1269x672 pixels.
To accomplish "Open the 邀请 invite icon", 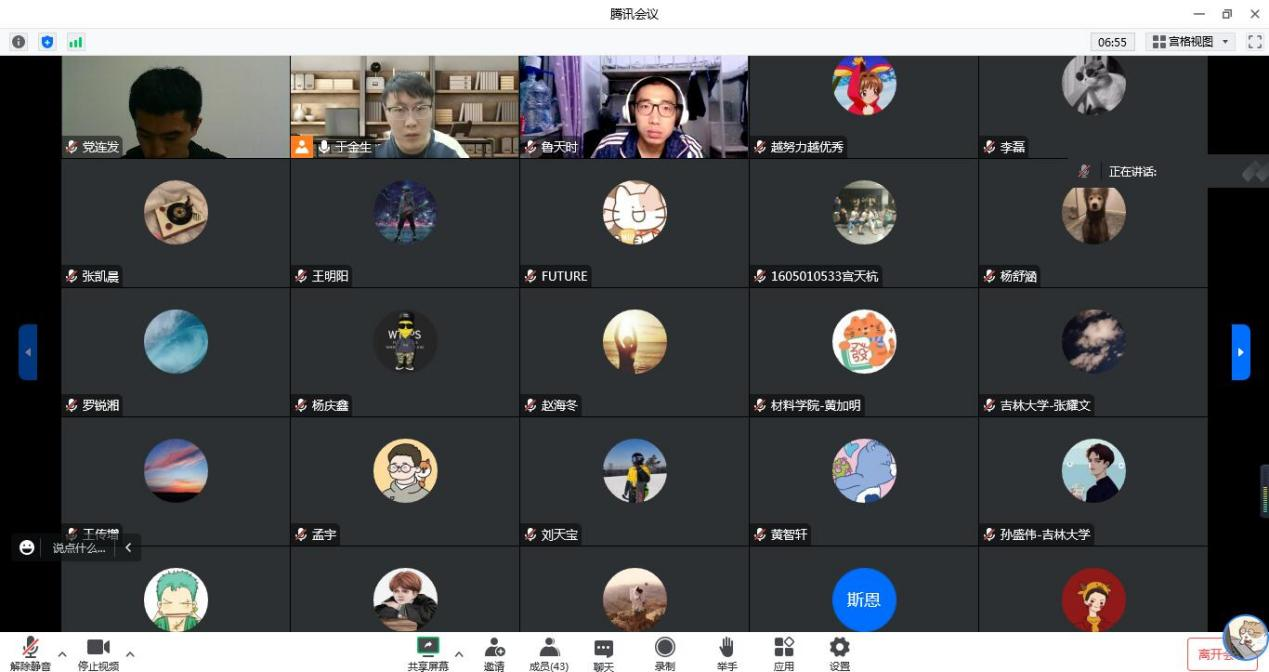I will pos(494,650).
